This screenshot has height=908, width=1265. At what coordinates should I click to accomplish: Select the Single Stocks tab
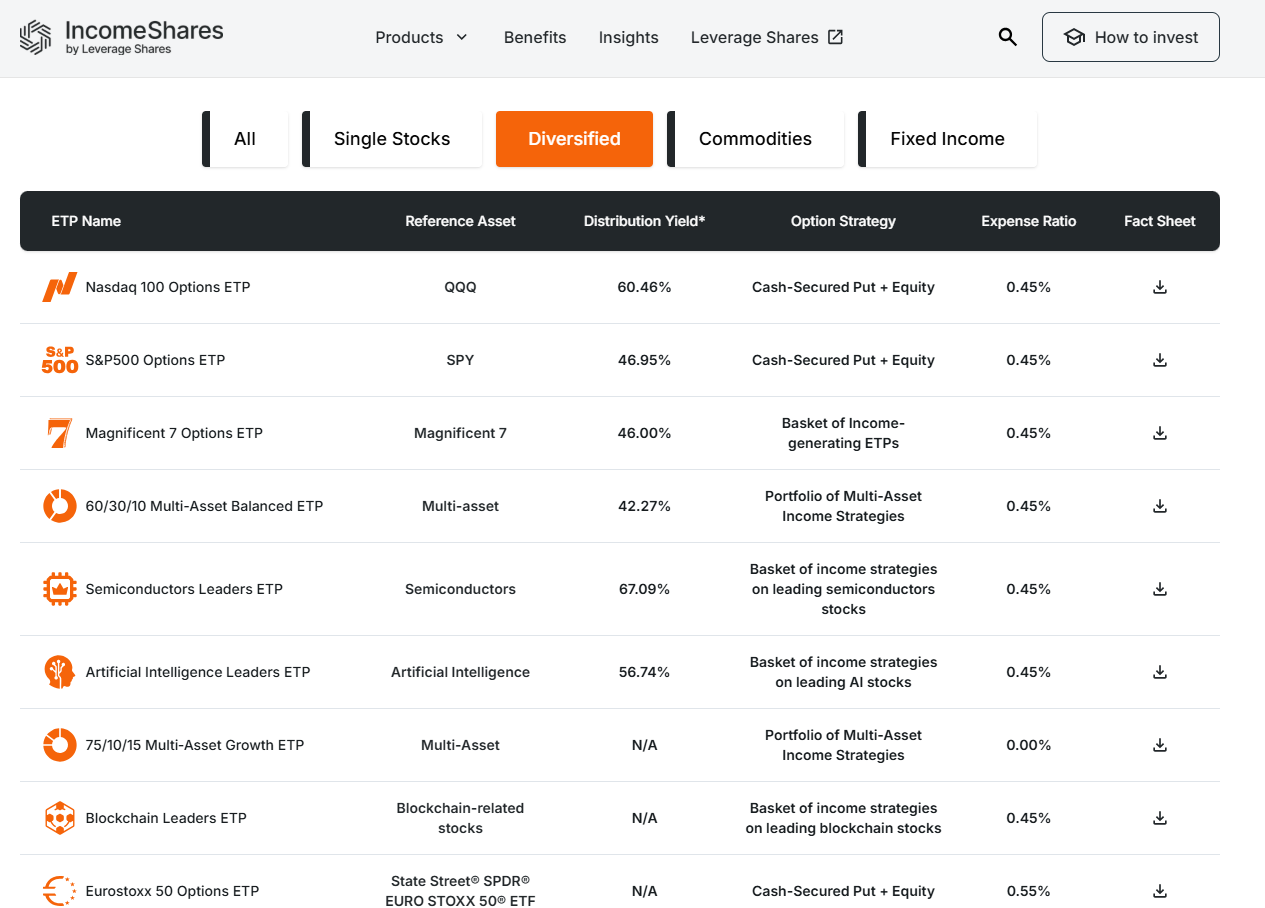(392, 139)
